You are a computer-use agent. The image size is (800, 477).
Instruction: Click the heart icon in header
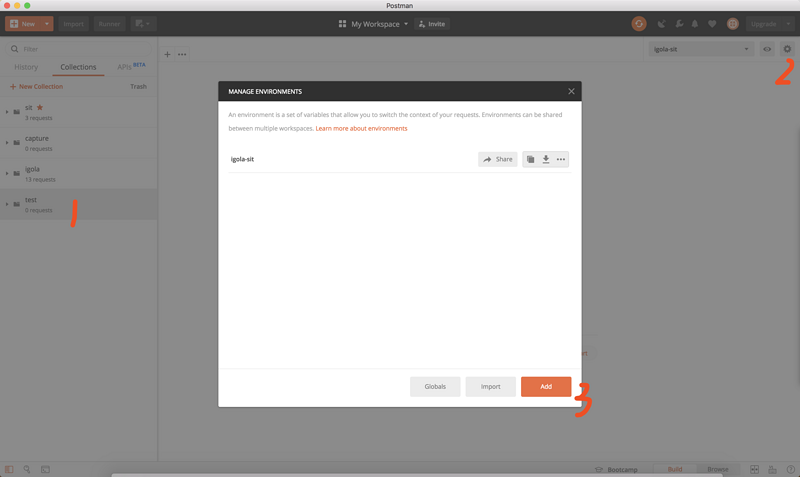coord(712,24)
